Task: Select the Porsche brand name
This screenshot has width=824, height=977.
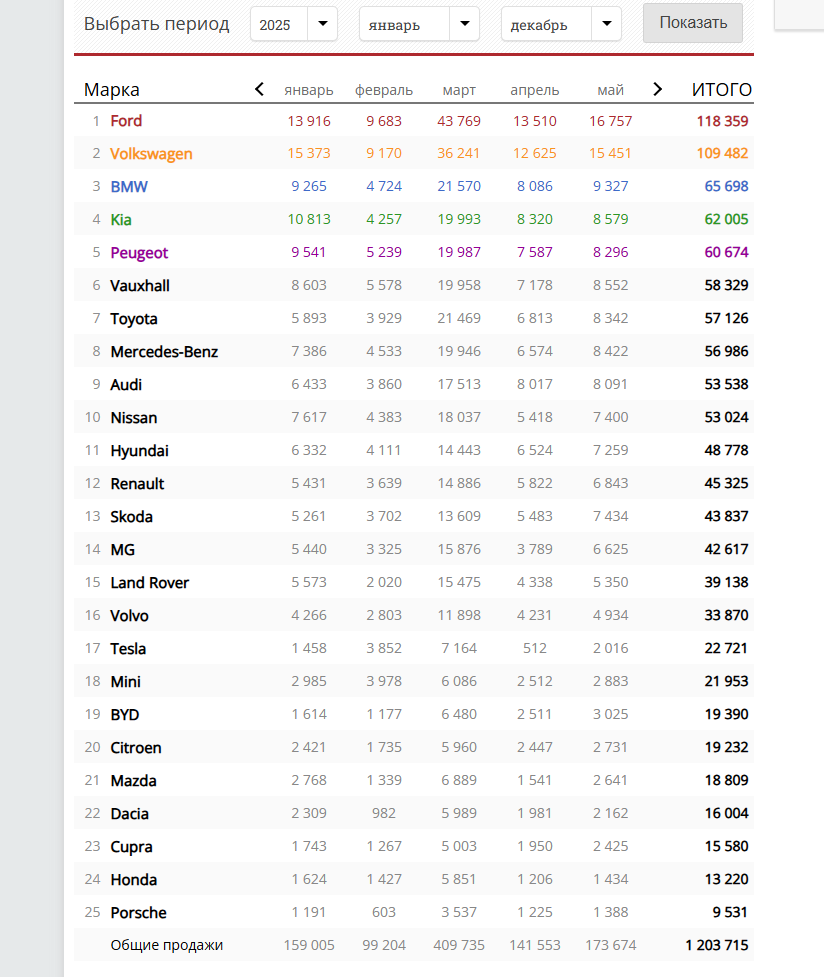Action: (x=138, y=913)
